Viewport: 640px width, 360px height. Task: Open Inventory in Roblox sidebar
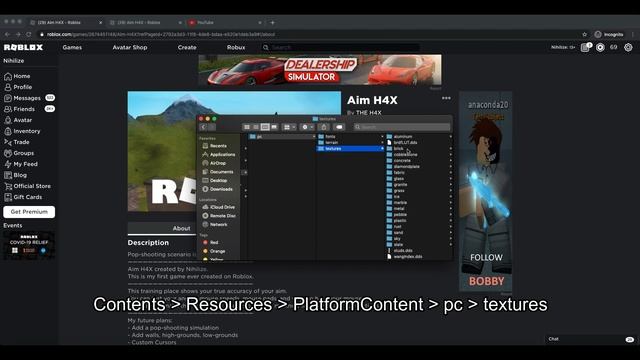22,131
